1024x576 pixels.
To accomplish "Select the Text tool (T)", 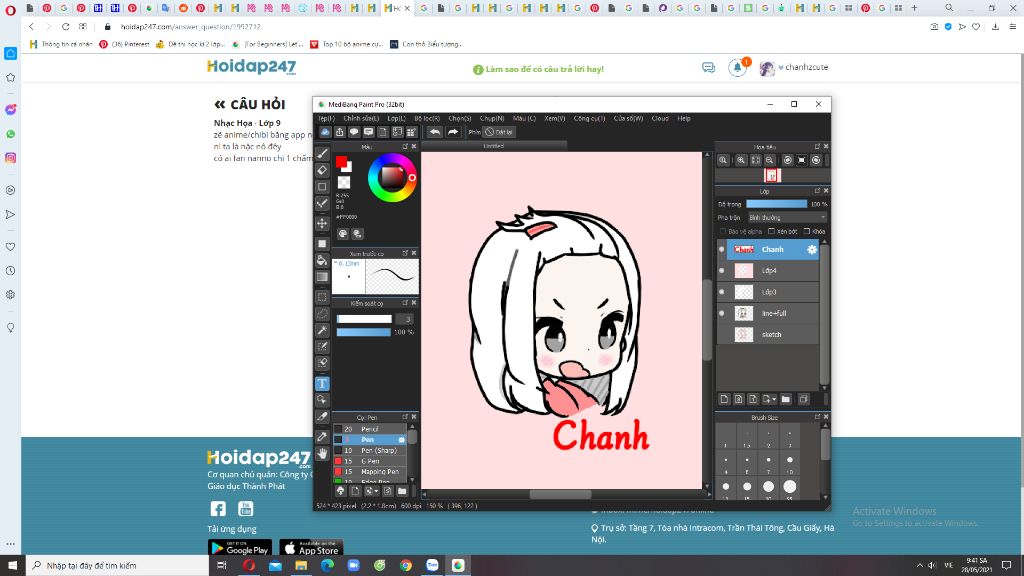I will click(x=322, y=383).
